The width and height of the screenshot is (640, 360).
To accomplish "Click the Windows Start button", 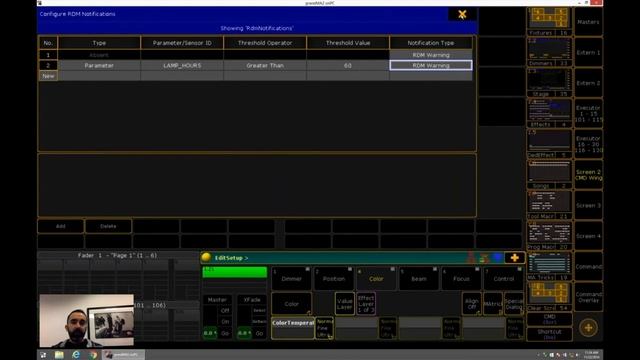I will [43, 355].
